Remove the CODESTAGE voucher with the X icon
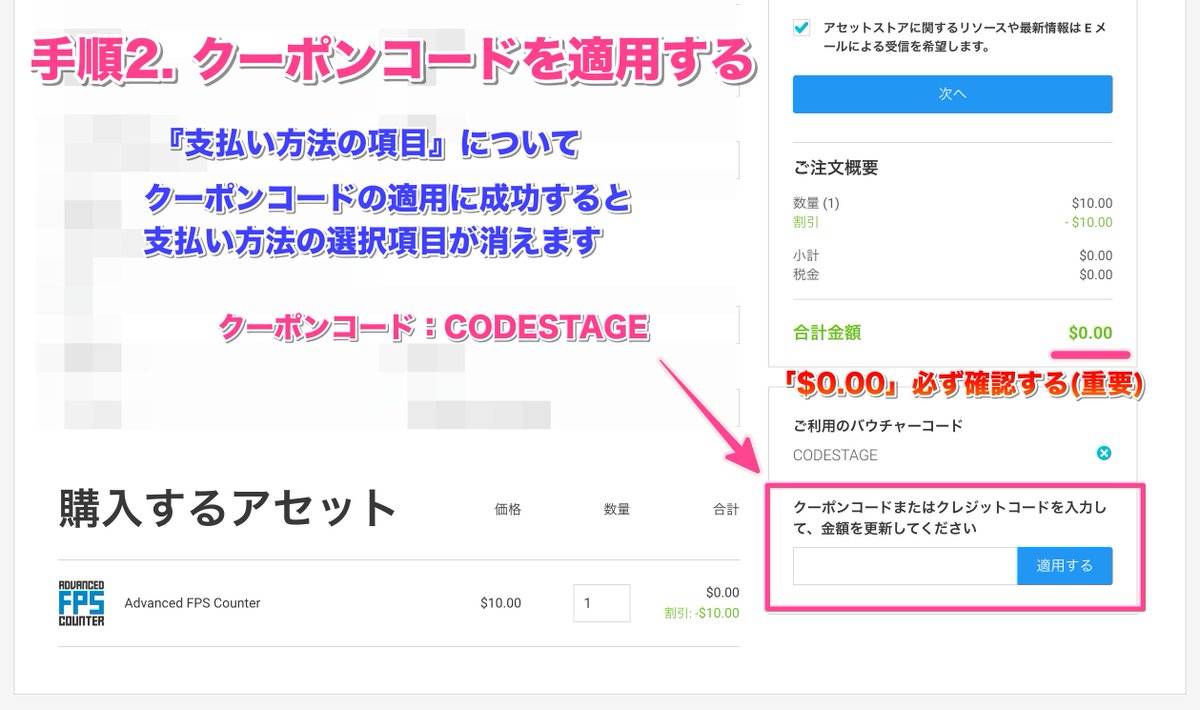The width and height of the screenshot is (1200, 710). point(1103,453)
